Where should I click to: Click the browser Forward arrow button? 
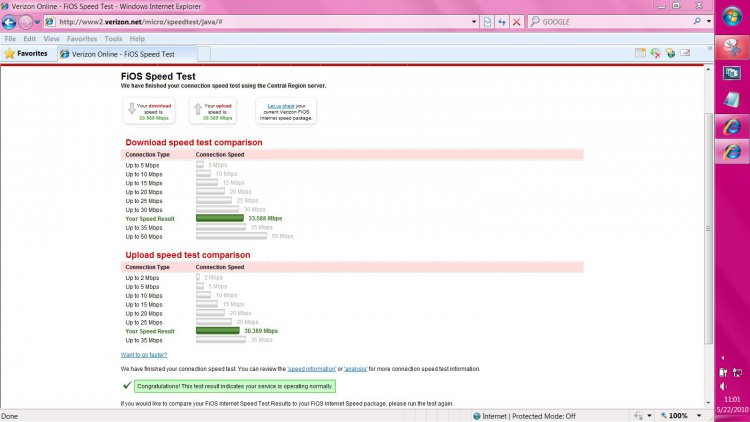(x=25, y=22)
